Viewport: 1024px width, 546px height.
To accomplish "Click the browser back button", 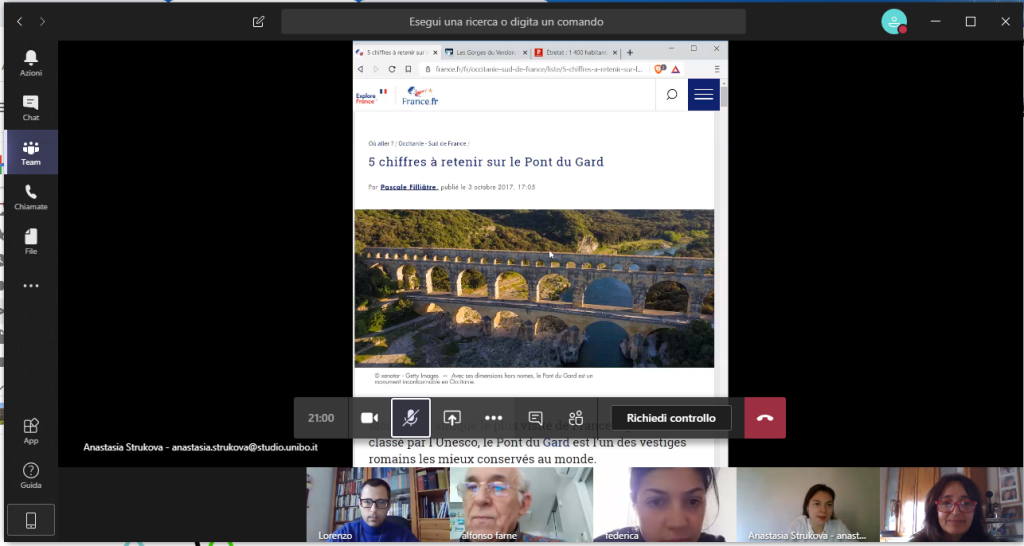I will coord(360,69).
